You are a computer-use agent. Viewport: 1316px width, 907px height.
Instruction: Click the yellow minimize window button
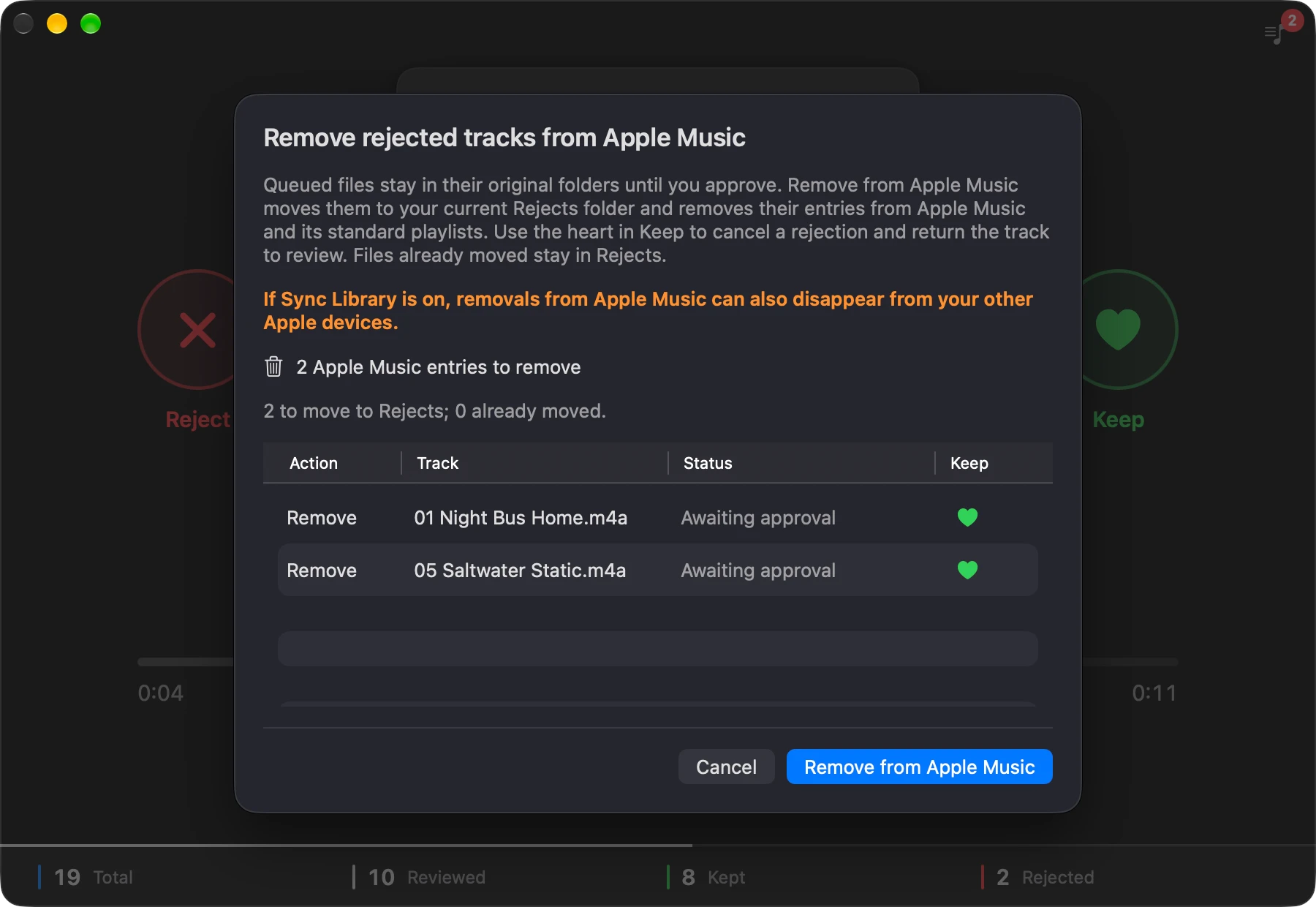57,23
